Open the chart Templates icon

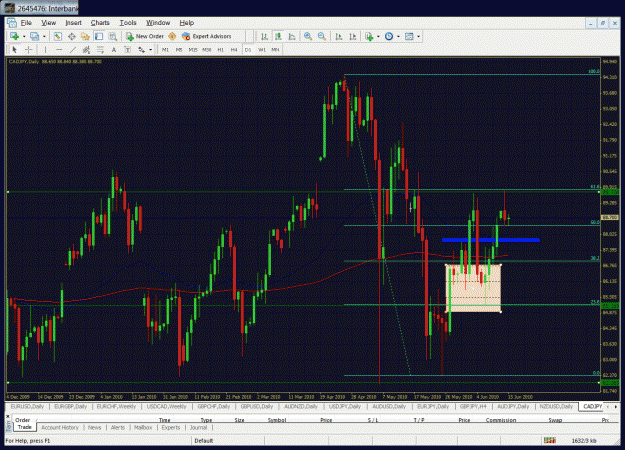pos(409,36)
